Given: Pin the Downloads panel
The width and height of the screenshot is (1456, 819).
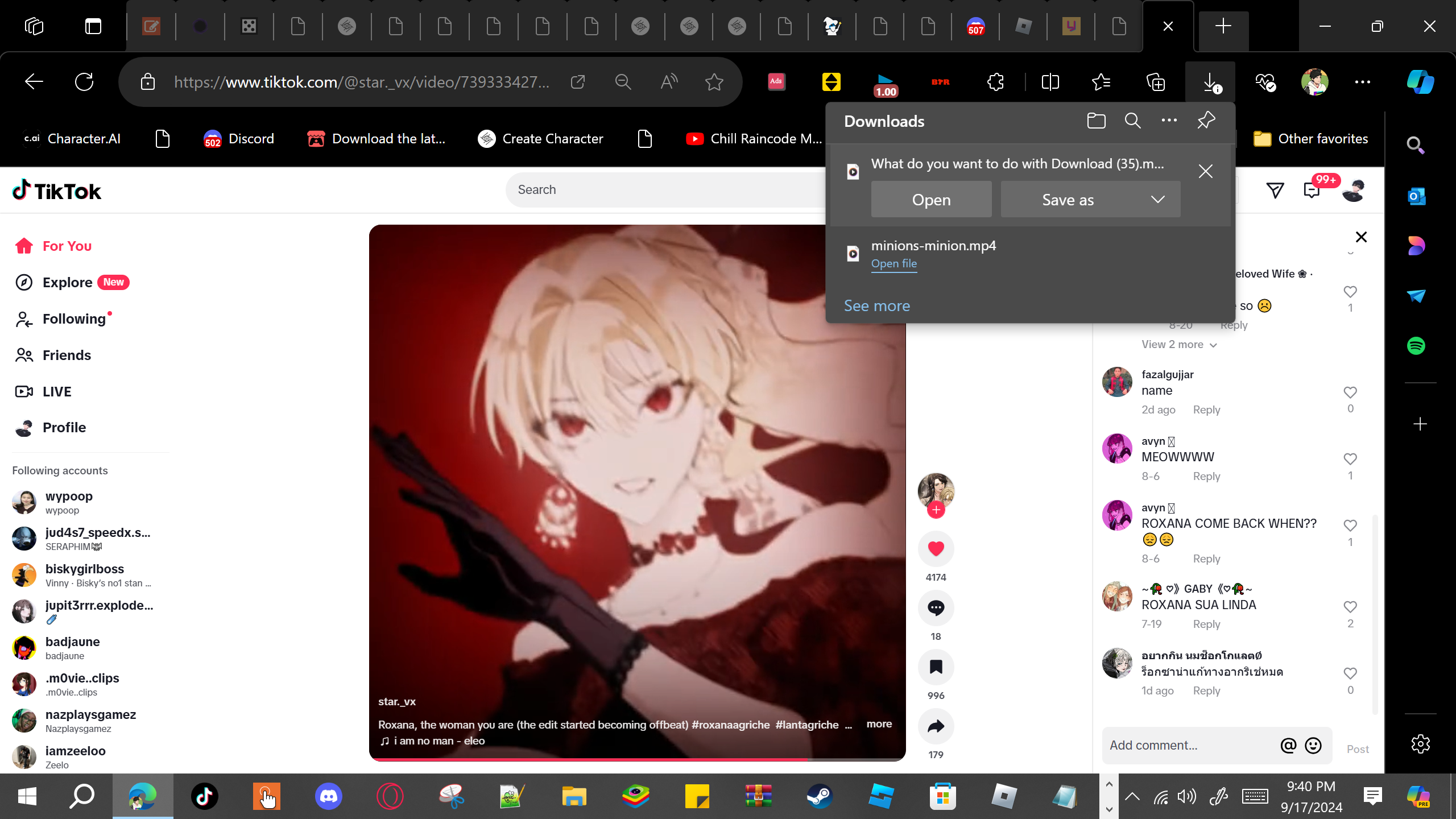Looking at the screenshot, I should (1206, 121).
